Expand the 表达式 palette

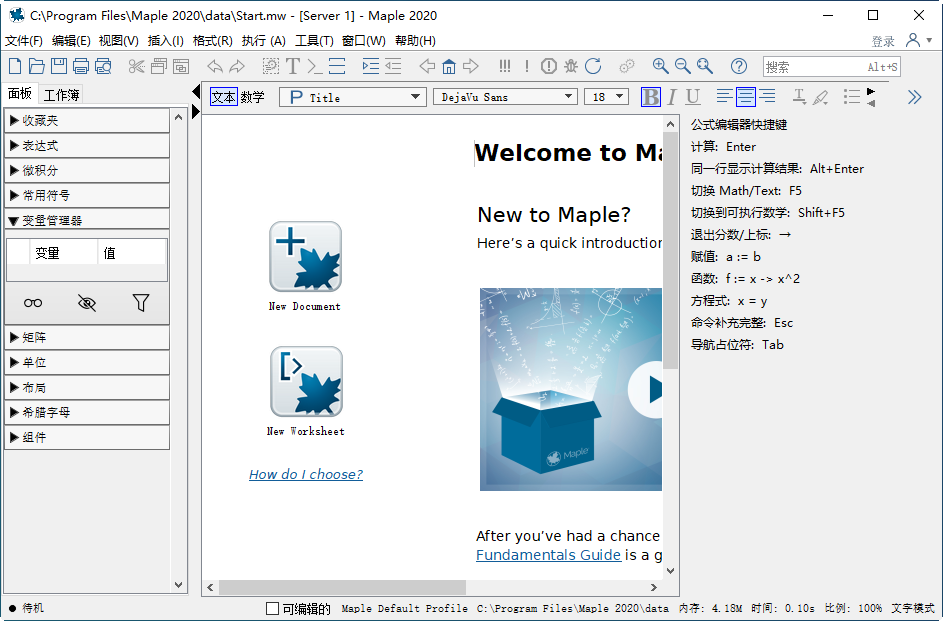click(87, 145)
